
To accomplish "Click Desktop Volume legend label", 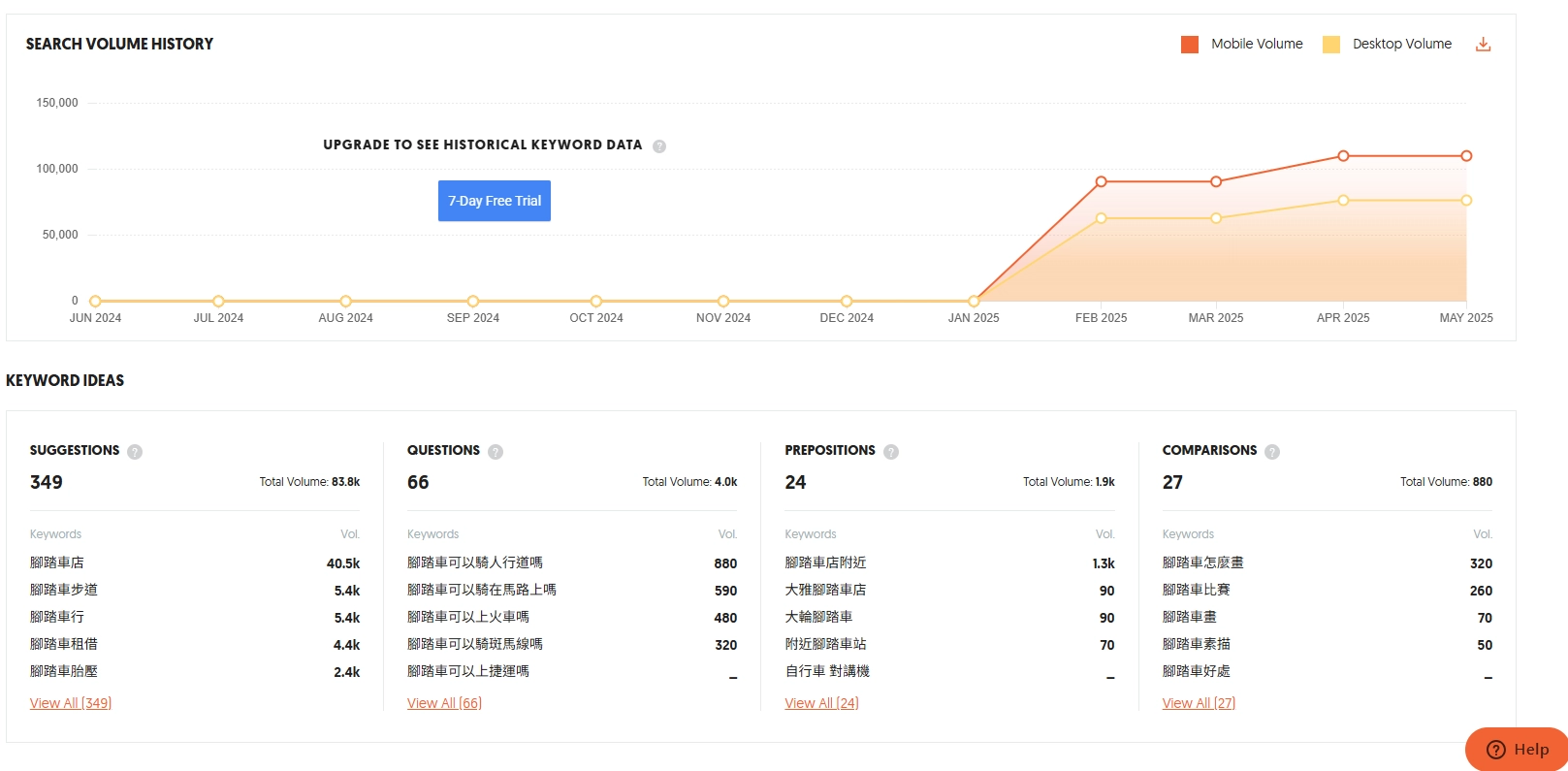I will click(1402, 44).
